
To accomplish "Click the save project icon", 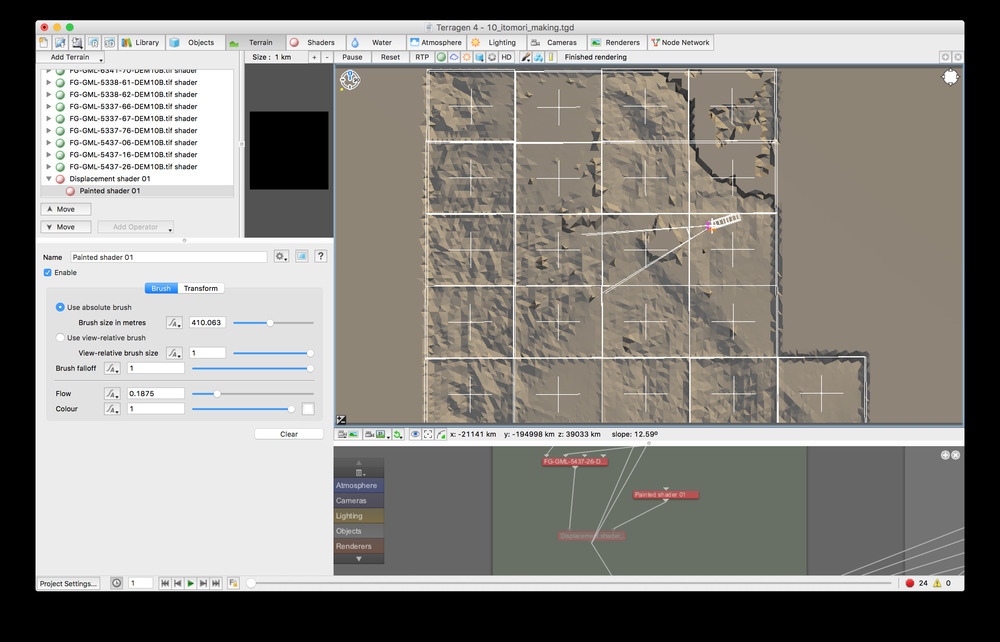I will (x=77, y=43).
